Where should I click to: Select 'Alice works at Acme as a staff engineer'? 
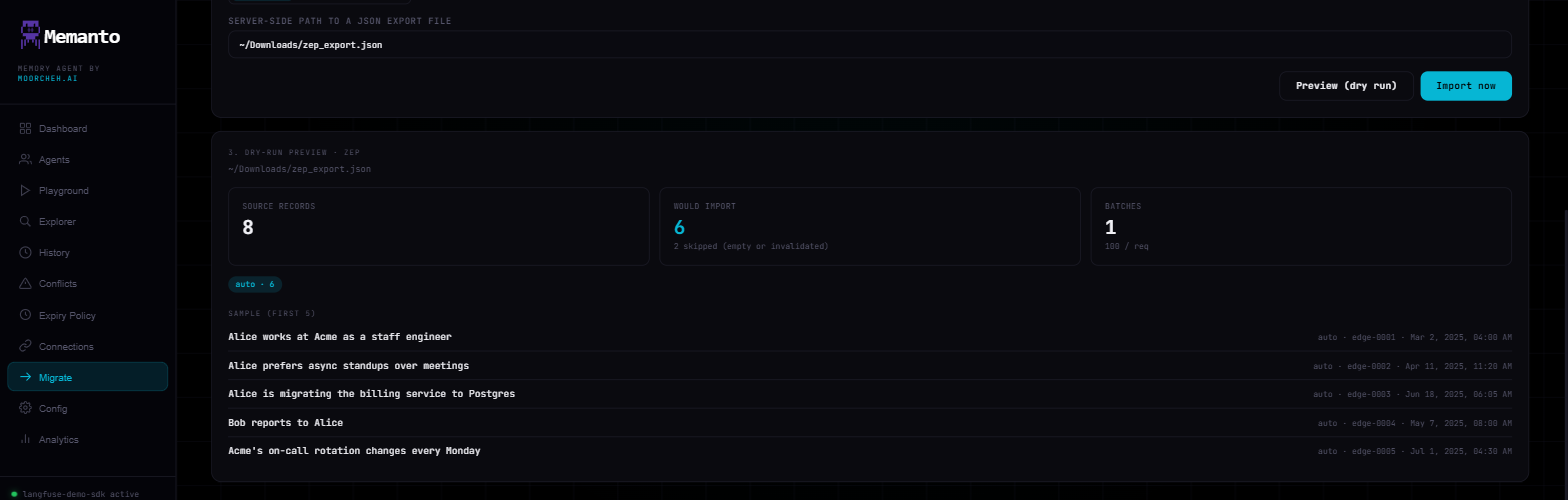click(340, 337)
